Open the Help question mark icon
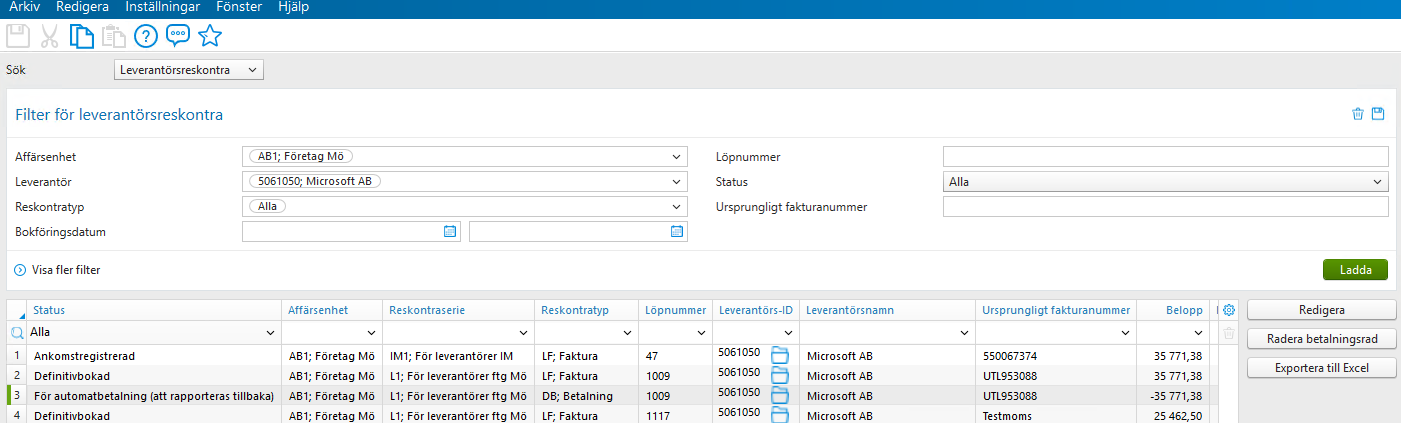The width and height of the screenshot is (1401, 423). pos(146,37)
